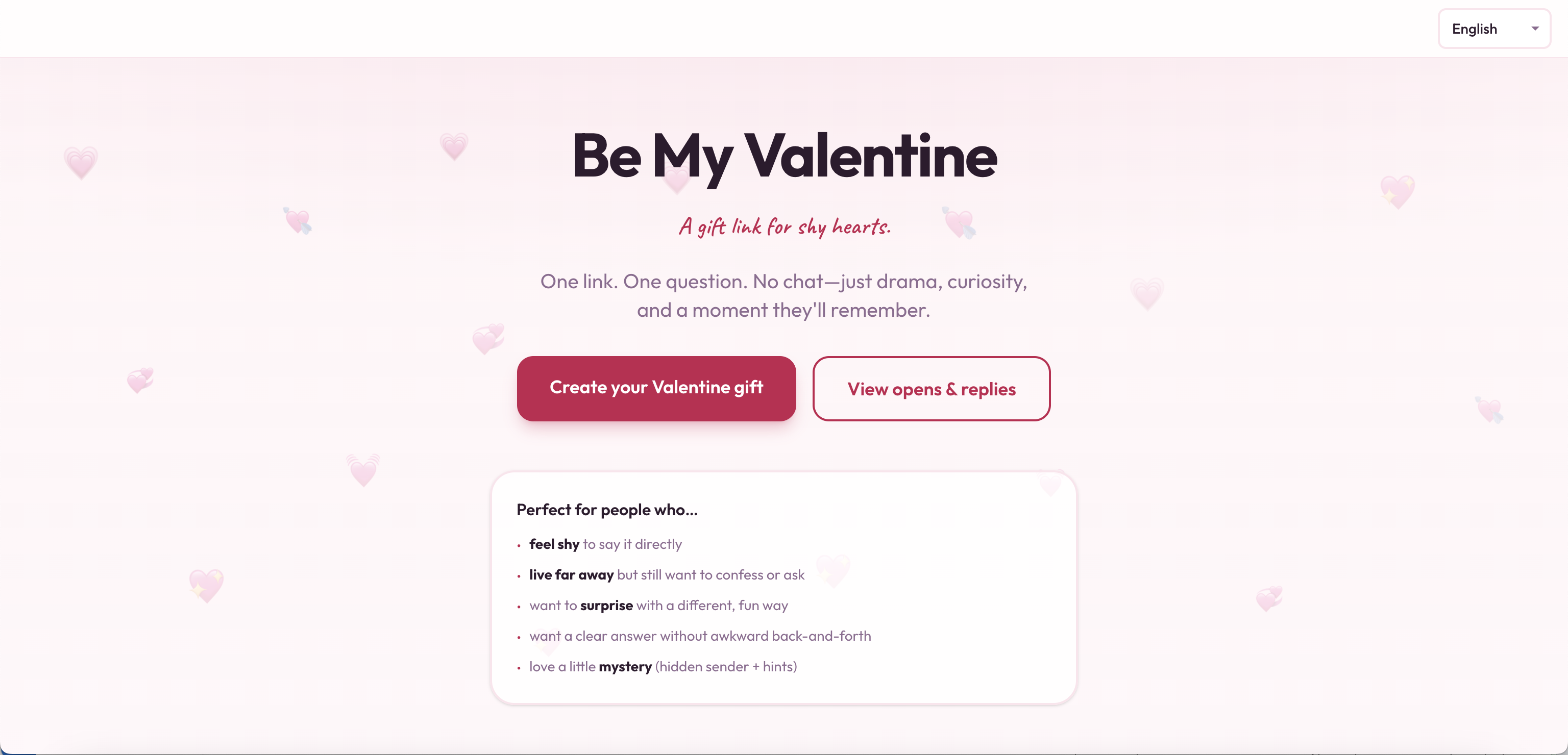Click the sparkling heart near the live far away bullet
The width and height of the screenshot is (1568, 755).
coord(835,573)
